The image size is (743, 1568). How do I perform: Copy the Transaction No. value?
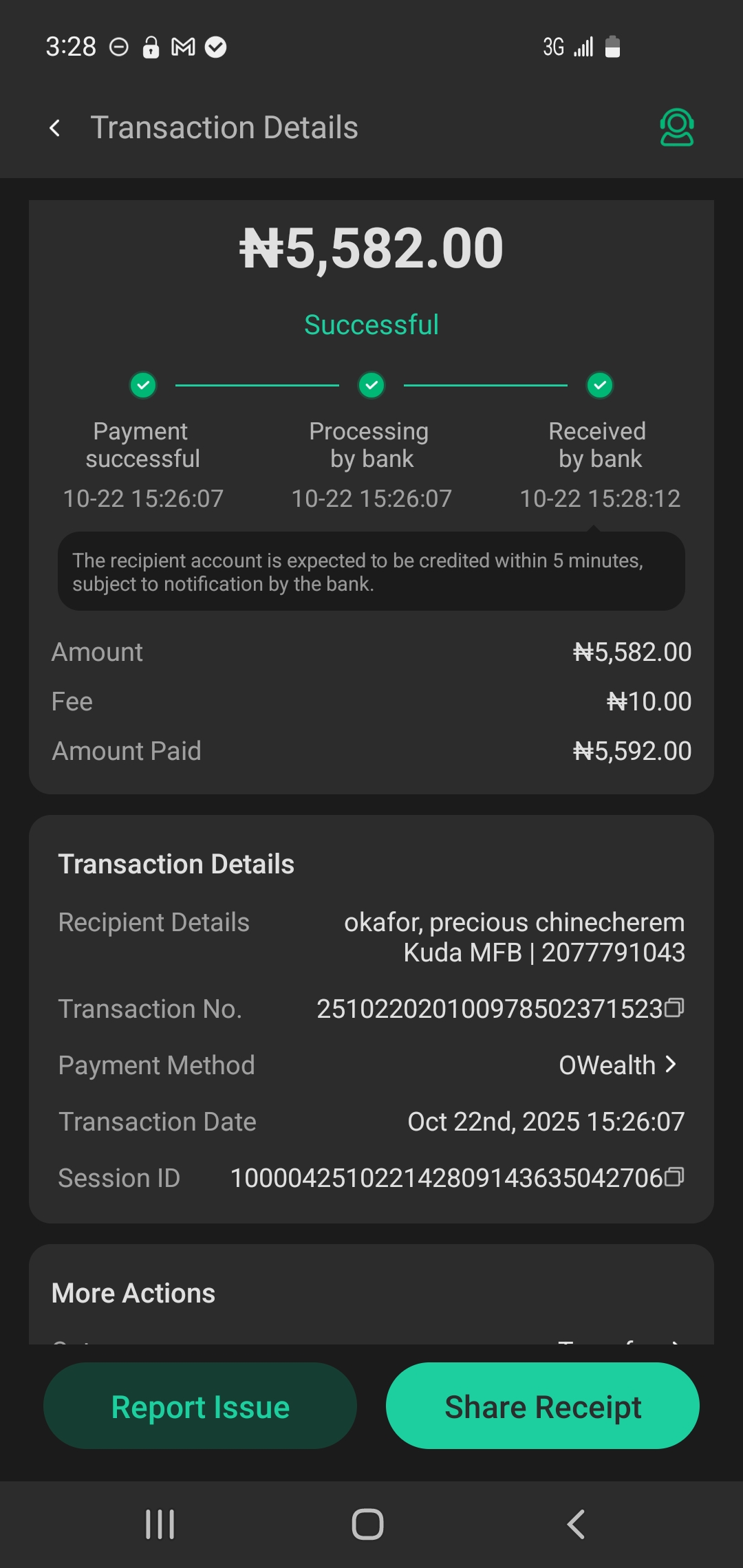[675, 1008]
